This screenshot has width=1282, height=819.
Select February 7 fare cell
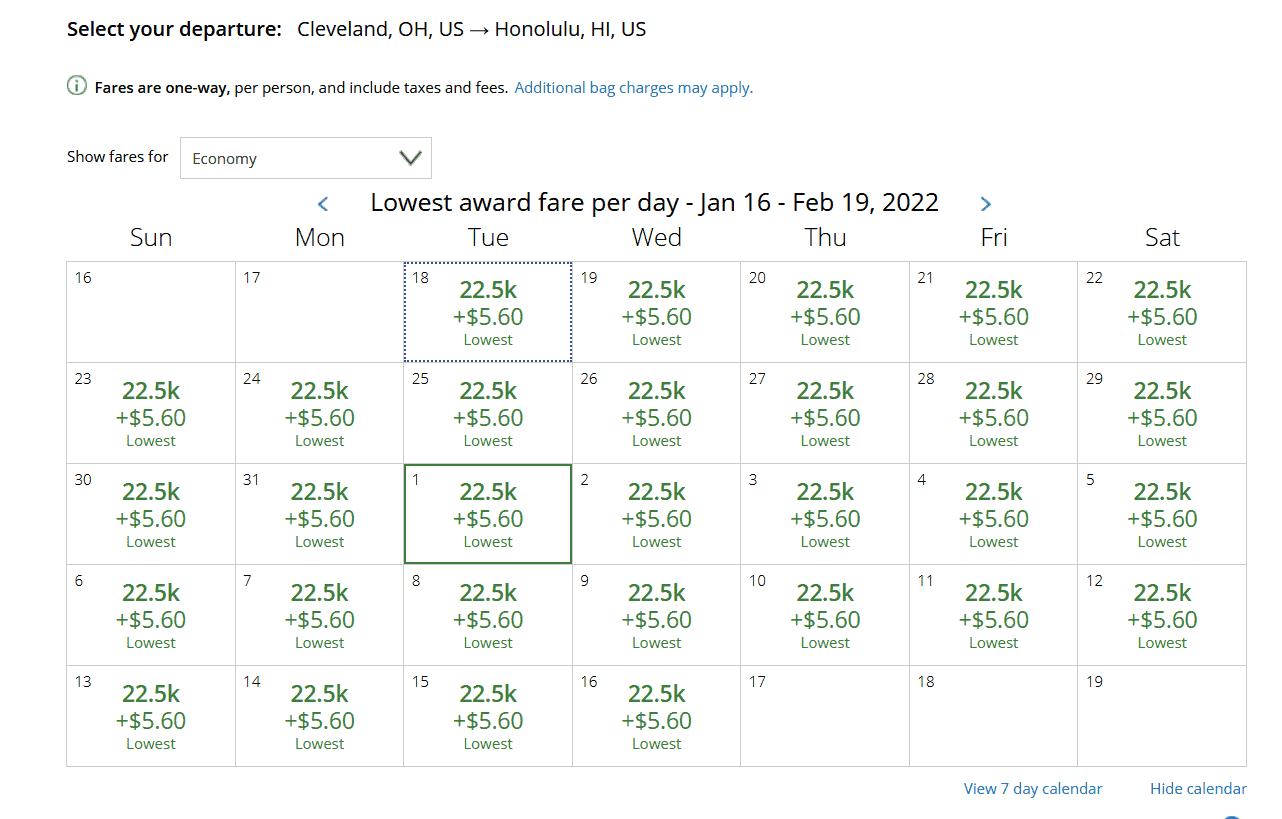pyautogui.click(x=320, y=615)
